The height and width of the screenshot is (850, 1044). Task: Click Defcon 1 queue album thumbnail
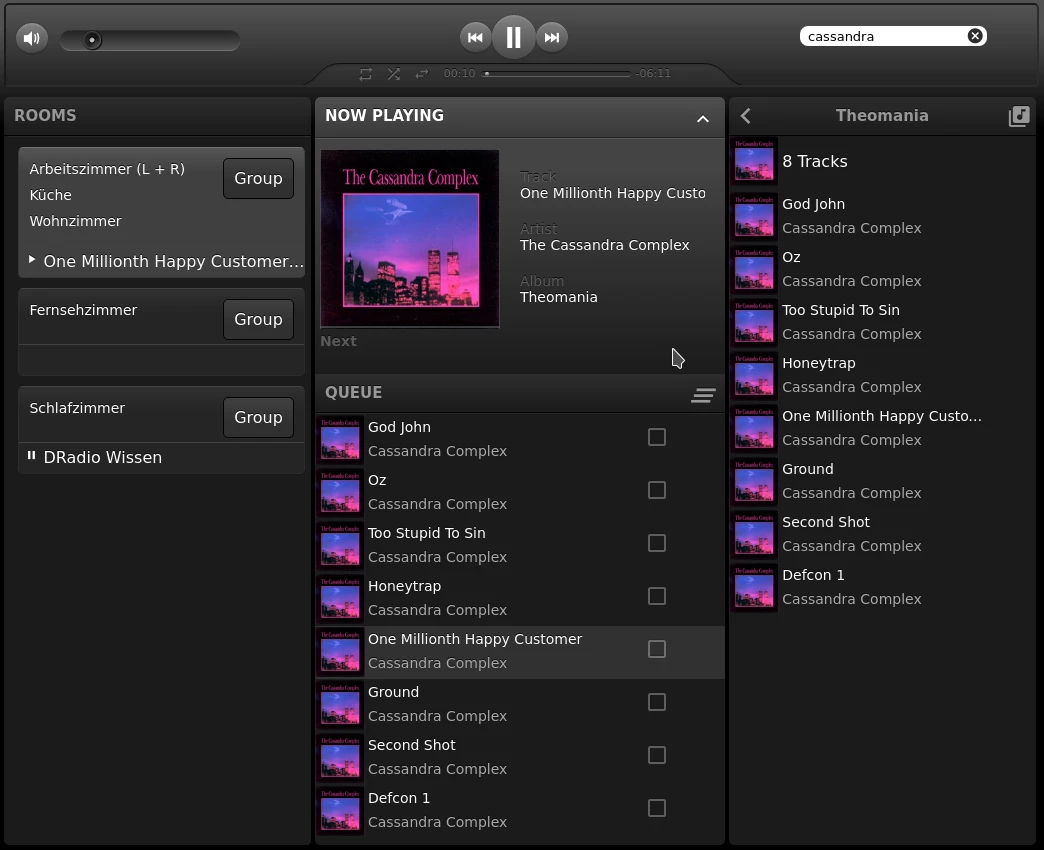(x=340, y=811)
